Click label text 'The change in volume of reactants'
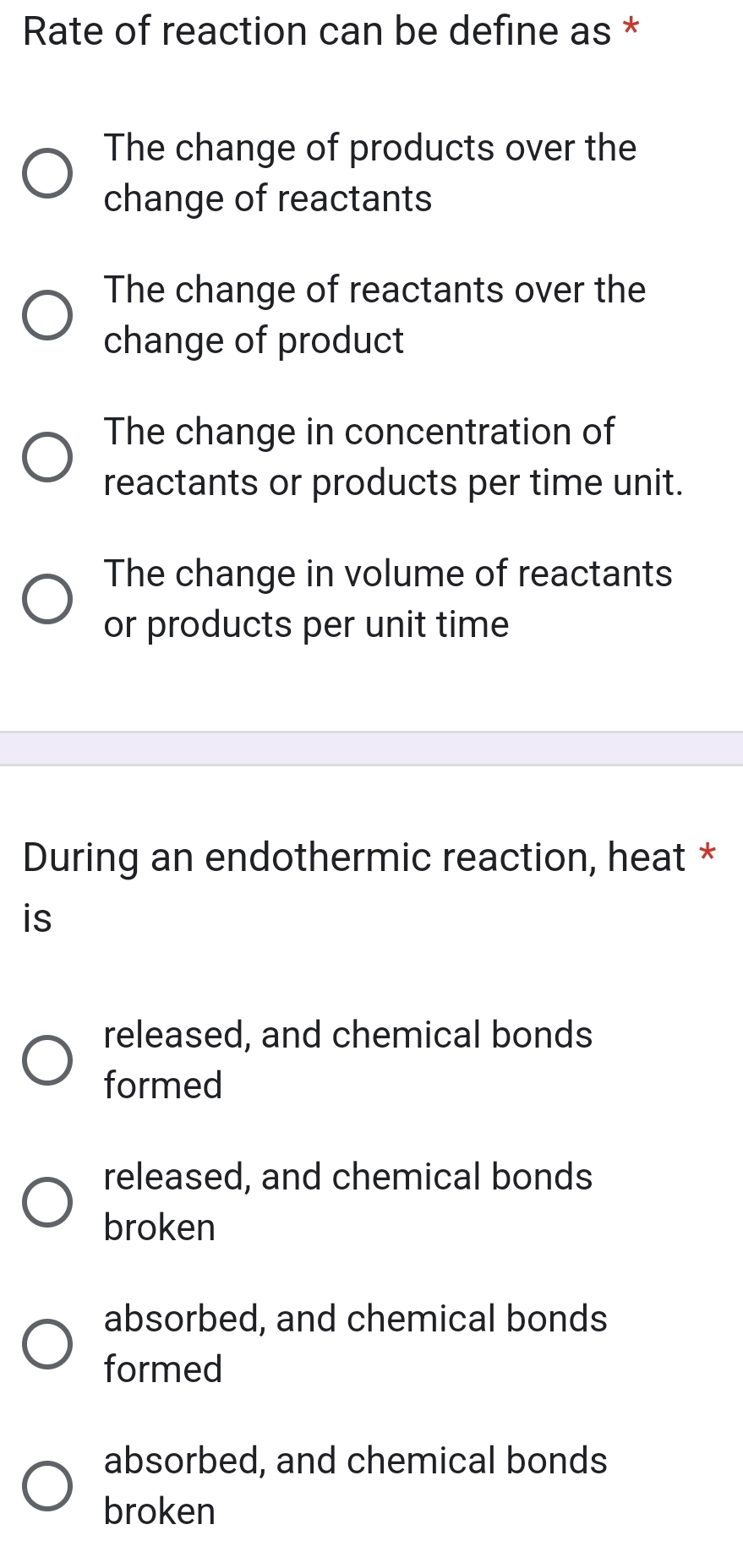This screenshot has height=1568, width=743. (388, 599)
